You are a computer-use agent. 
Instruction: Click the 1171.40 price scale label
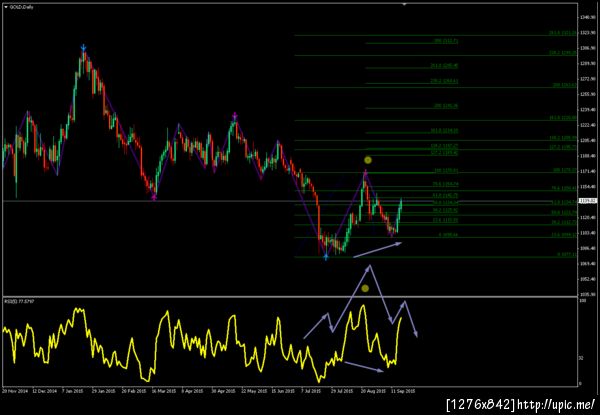(x=586, y=171)
